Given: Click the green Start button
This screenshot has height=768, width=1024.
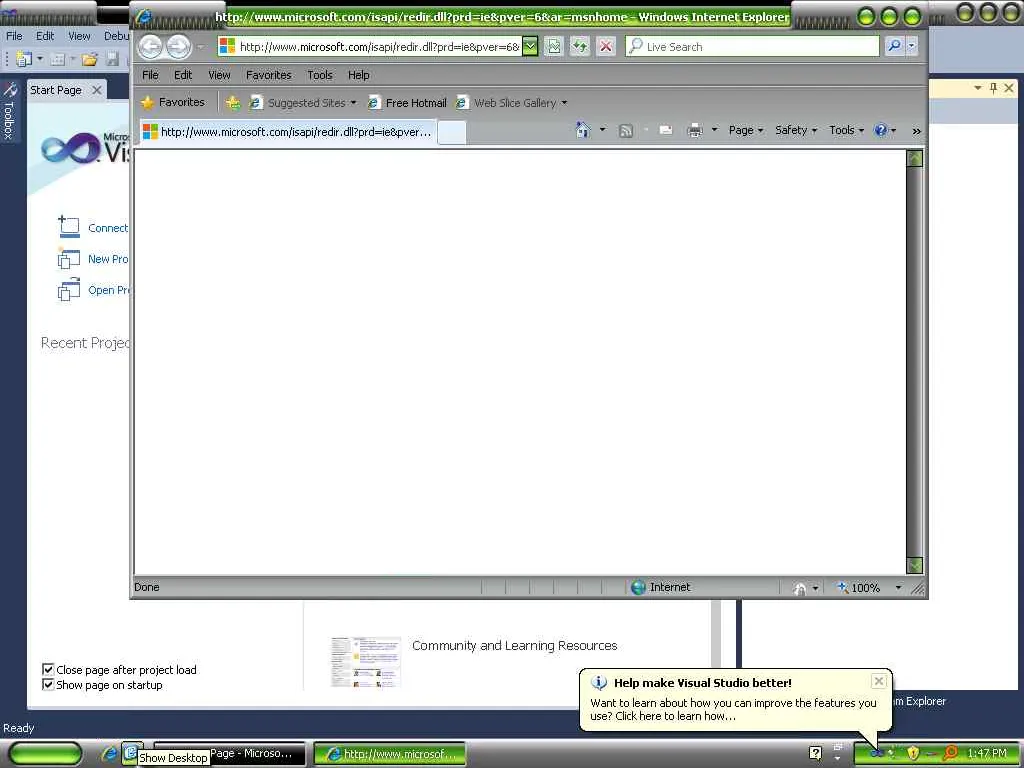Looking at the screenshot, I should (45, 753).
